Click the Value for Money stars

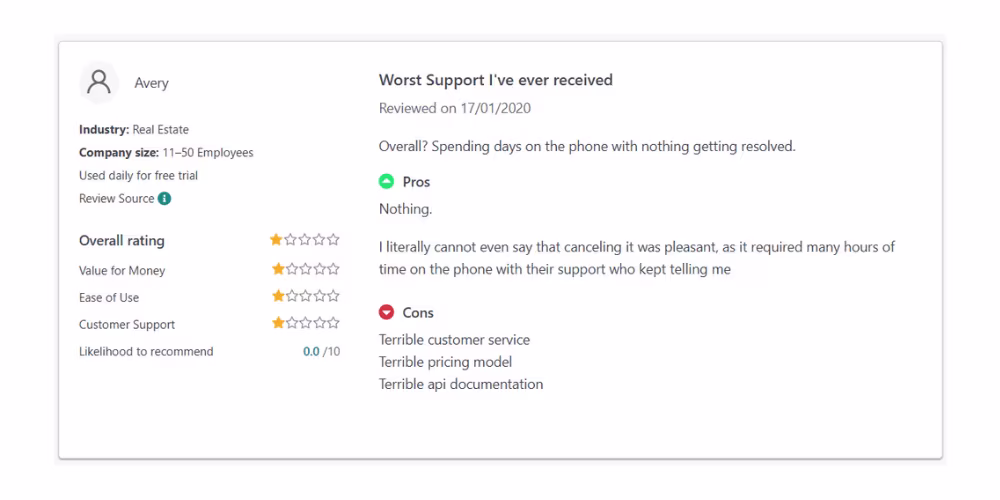coord(305,270)
